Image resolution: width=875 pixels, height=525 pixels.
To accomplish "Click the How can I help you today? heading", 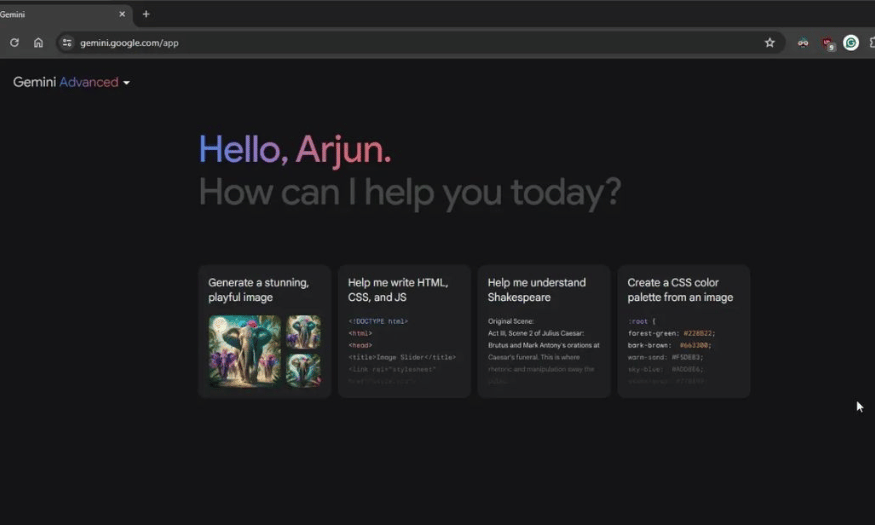I will tap(410, 192).
